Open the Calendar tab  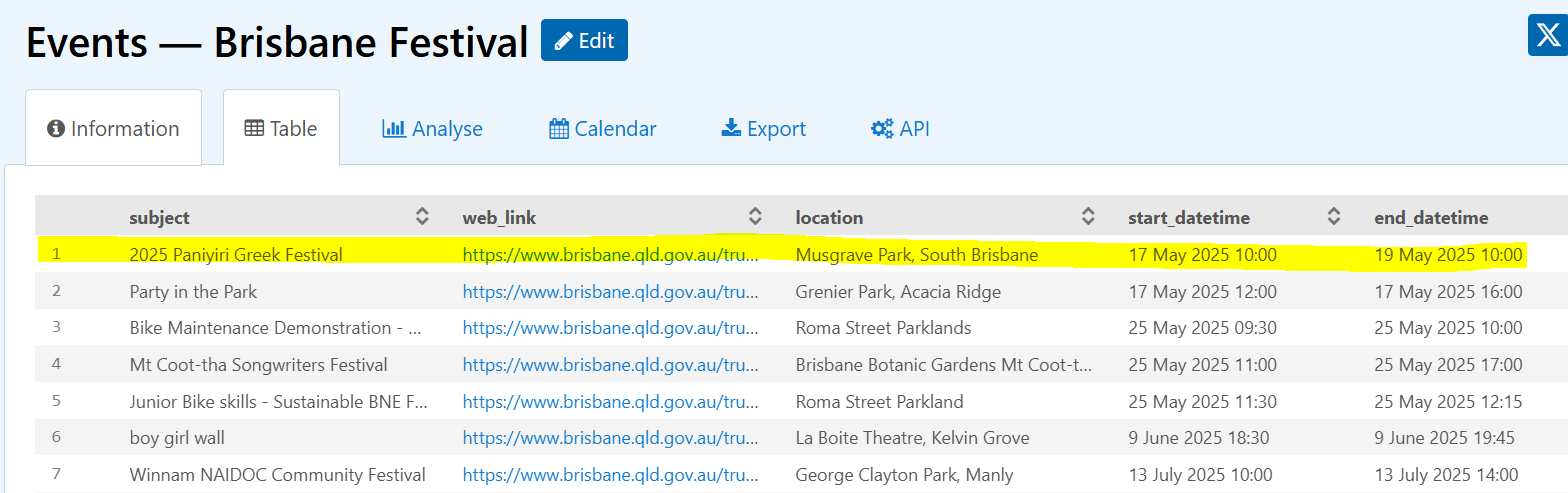[x=602, y=128]
